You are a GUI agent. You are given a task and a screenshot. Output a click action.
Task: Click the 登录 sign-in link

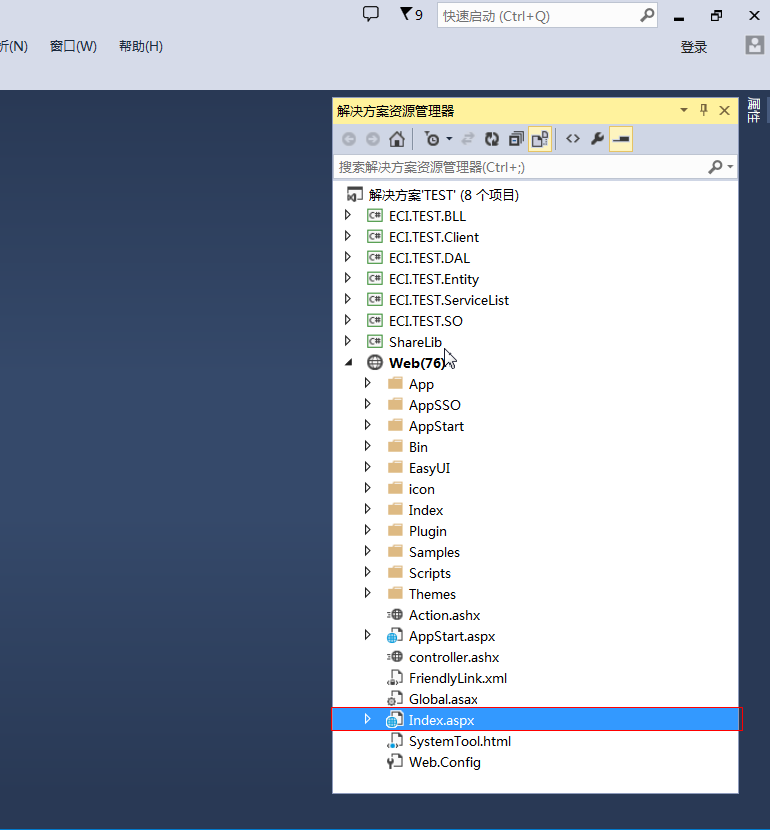pyautogui.click(x=693, y=47)
